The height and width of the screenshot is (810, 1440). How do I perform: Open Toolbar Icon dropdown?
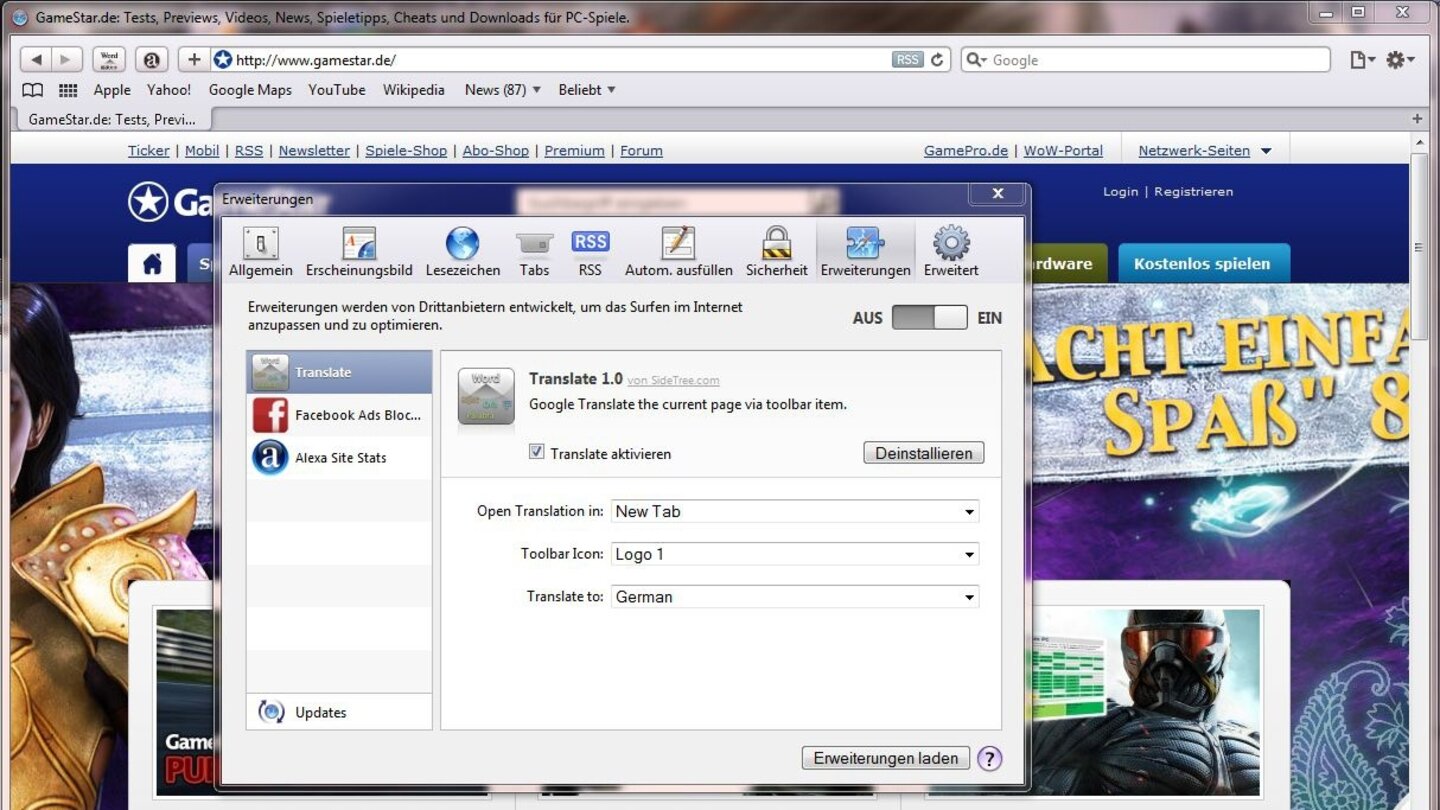(x=795, y=554)
